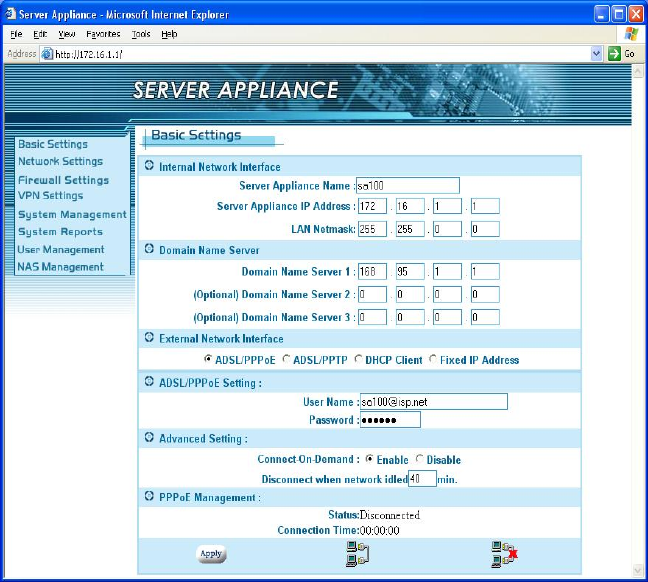
Task: Click the page icon in the address bar
Action: click(x=47, y=54)
